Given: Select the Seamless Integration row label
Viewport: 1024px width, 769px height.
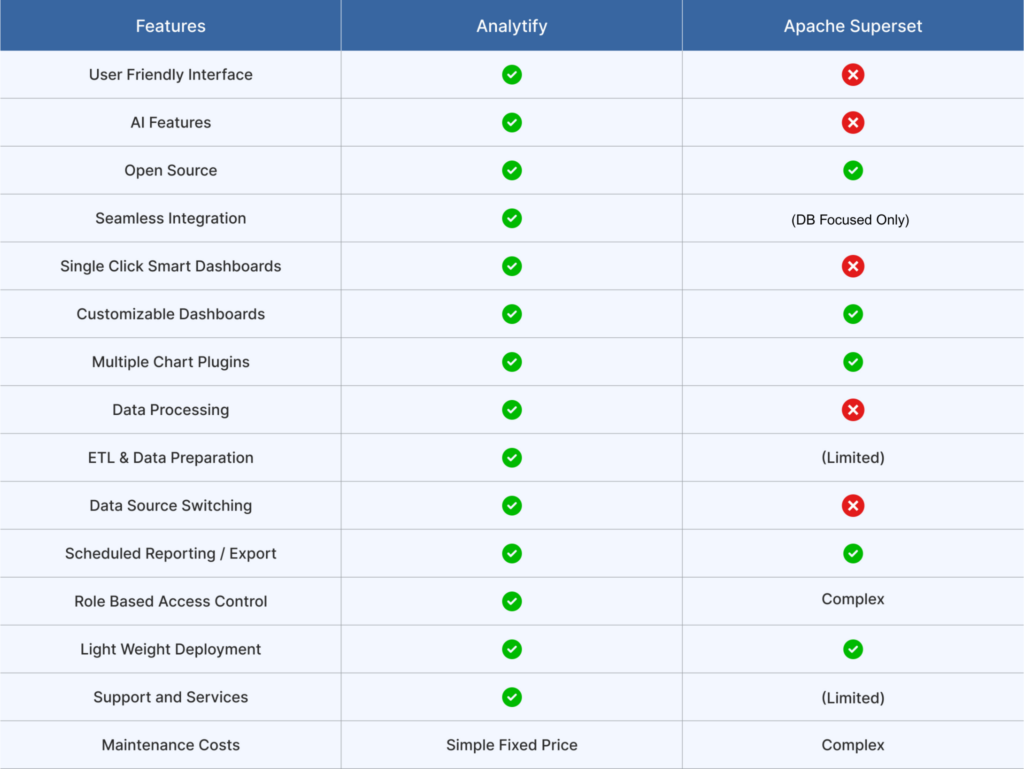Looking at the screenshot, I should [x=170, y=218].
